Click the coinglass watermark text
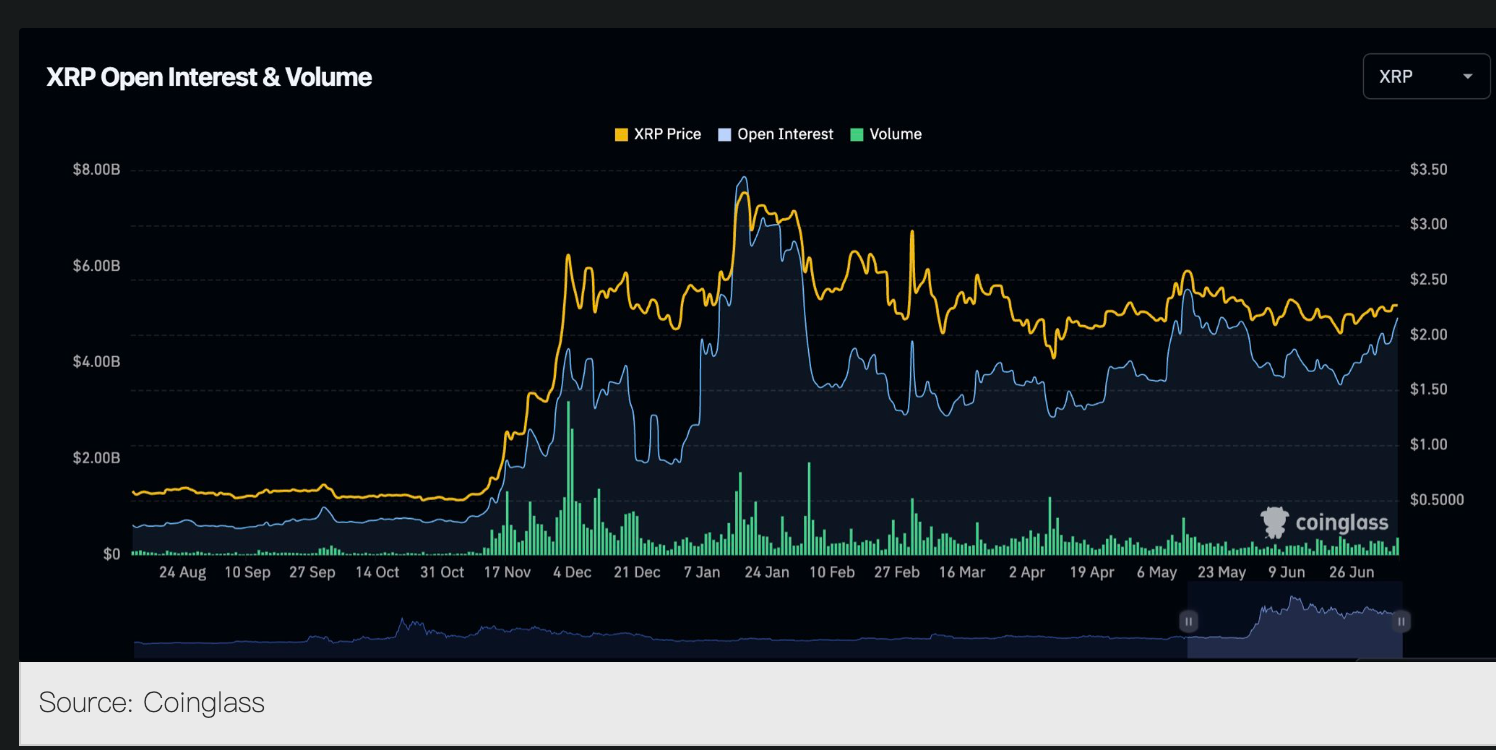 [1341, 522]
